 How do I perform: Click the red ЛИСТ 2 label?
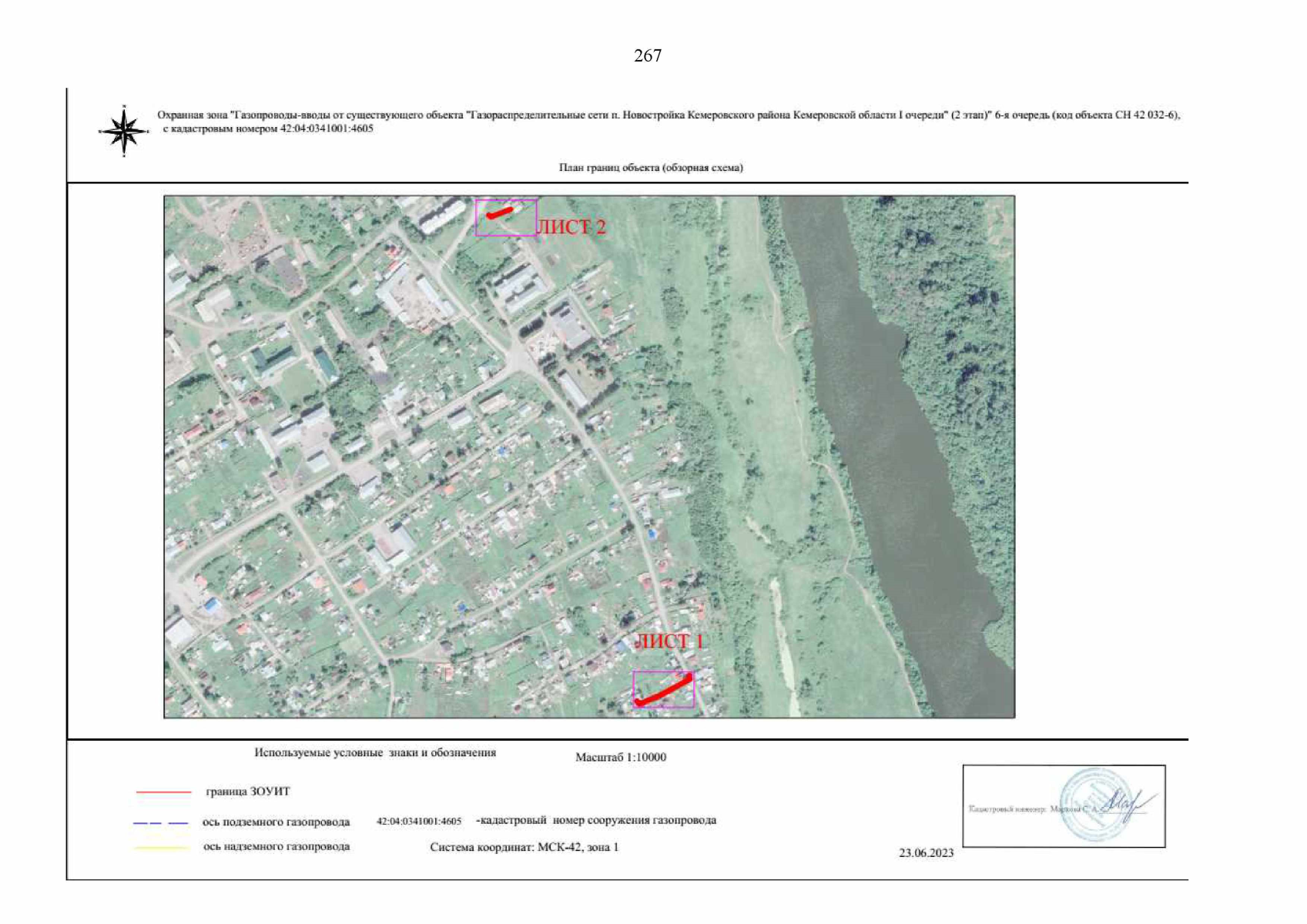coord(571,227)
